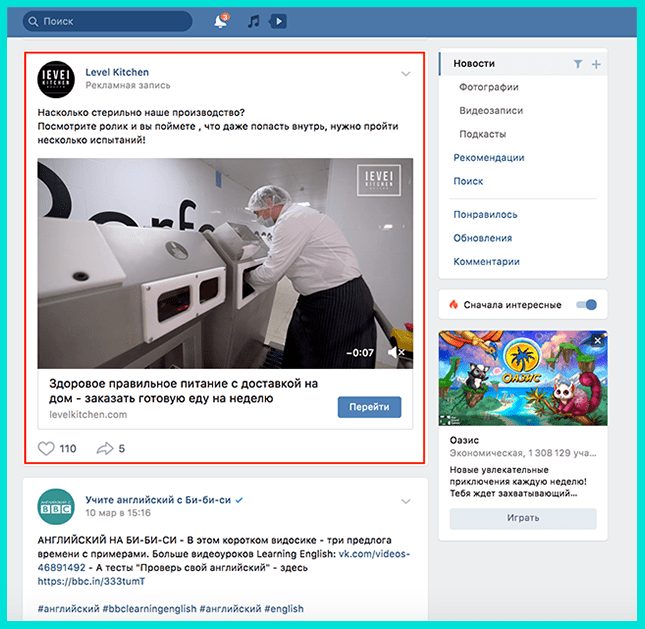Open the music note icon
The width and height of the screenshot is (645, 629).
click(253, 21)
